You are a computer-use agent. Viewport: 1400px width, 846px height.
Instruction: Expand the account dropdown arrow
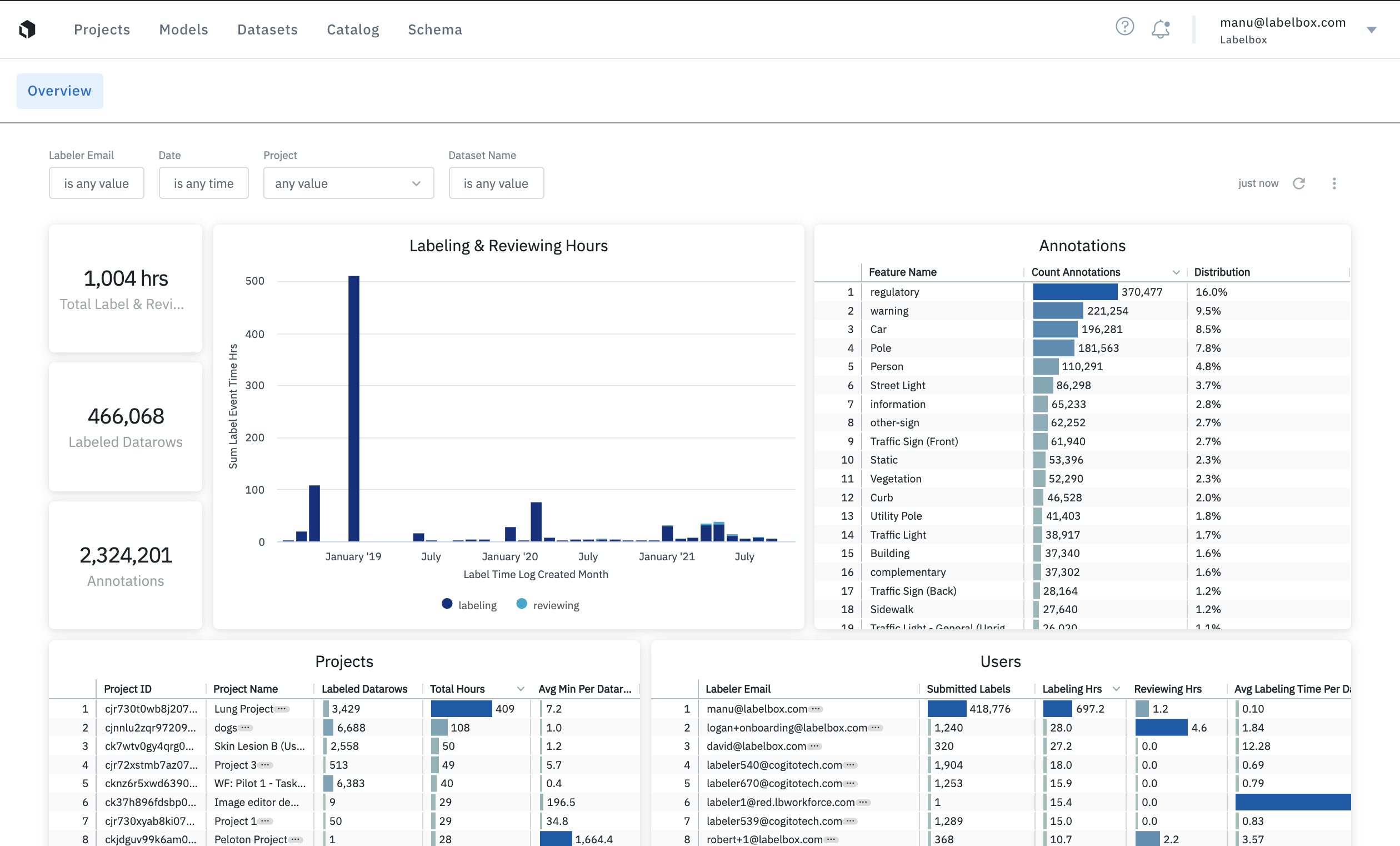[x=1371, y=29]
